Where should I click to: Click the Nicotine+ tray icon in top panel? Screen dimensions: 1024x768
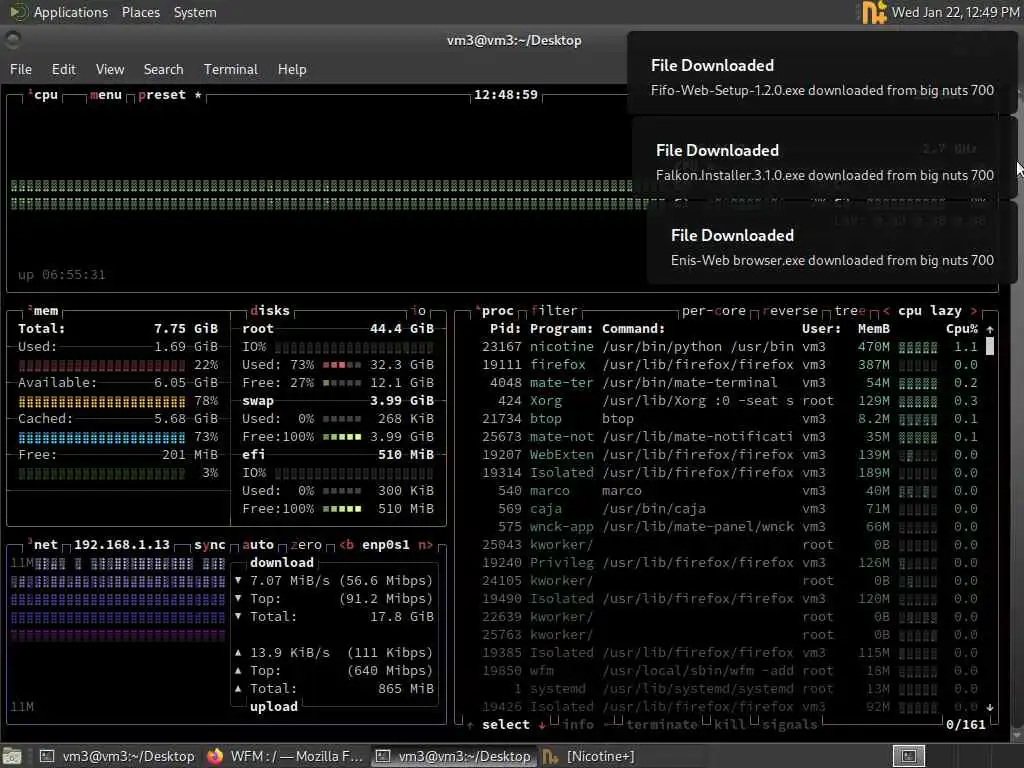pos(874,12)
